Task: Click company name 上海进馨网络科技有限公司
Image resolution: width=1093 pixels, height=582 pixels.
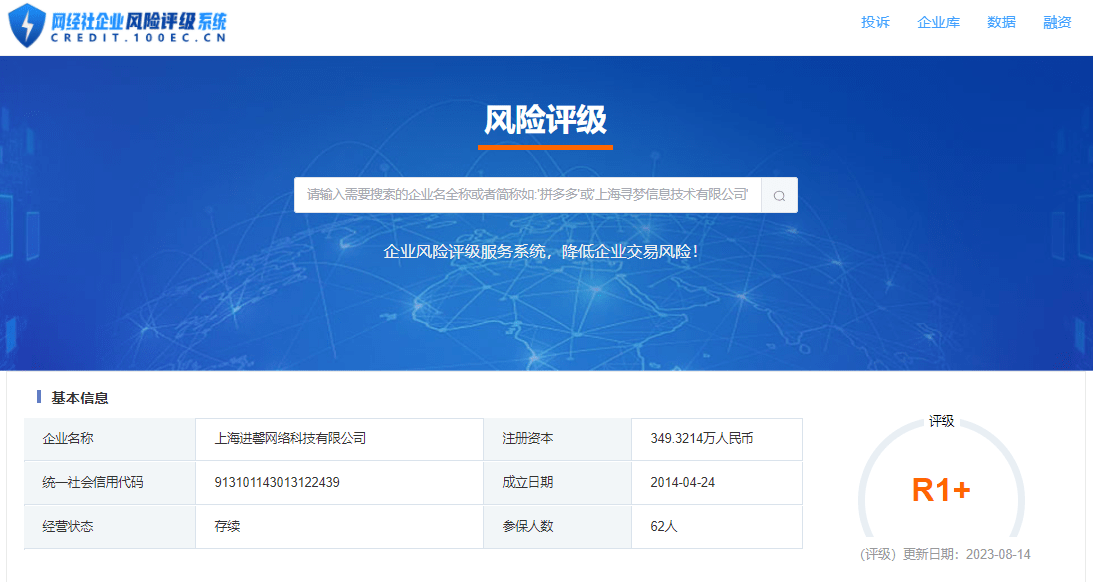Action: pos(290,439)
